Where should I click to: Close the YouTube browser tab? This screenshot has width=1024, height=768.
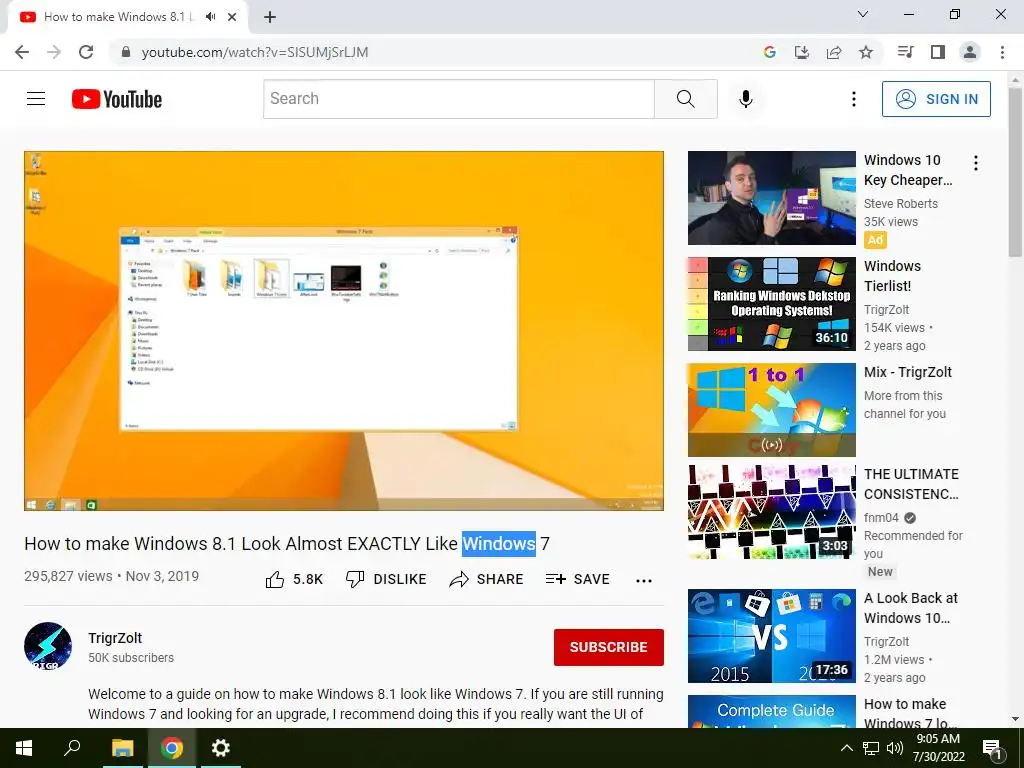[232, 17]
